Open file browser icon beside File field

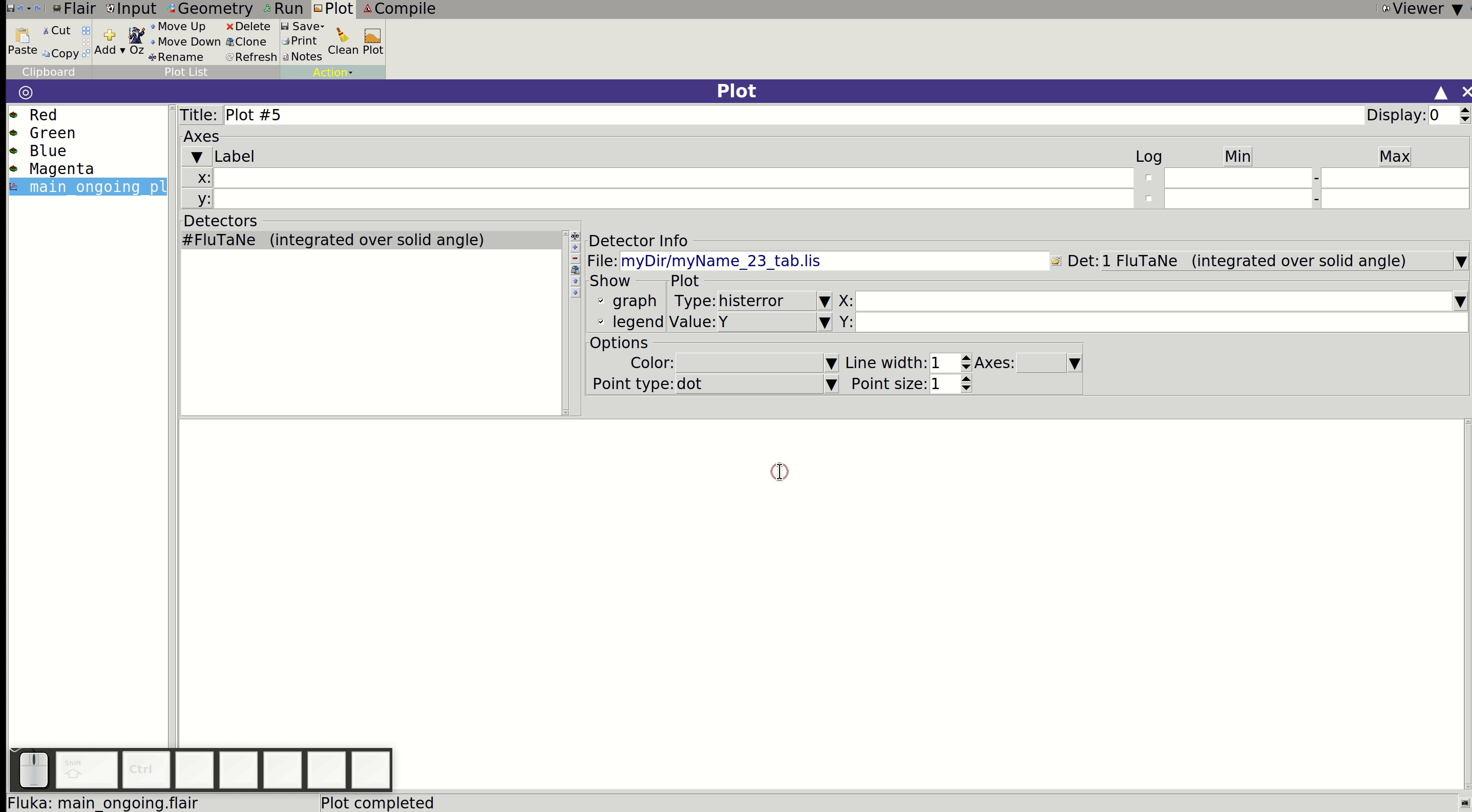(1056, 261)
